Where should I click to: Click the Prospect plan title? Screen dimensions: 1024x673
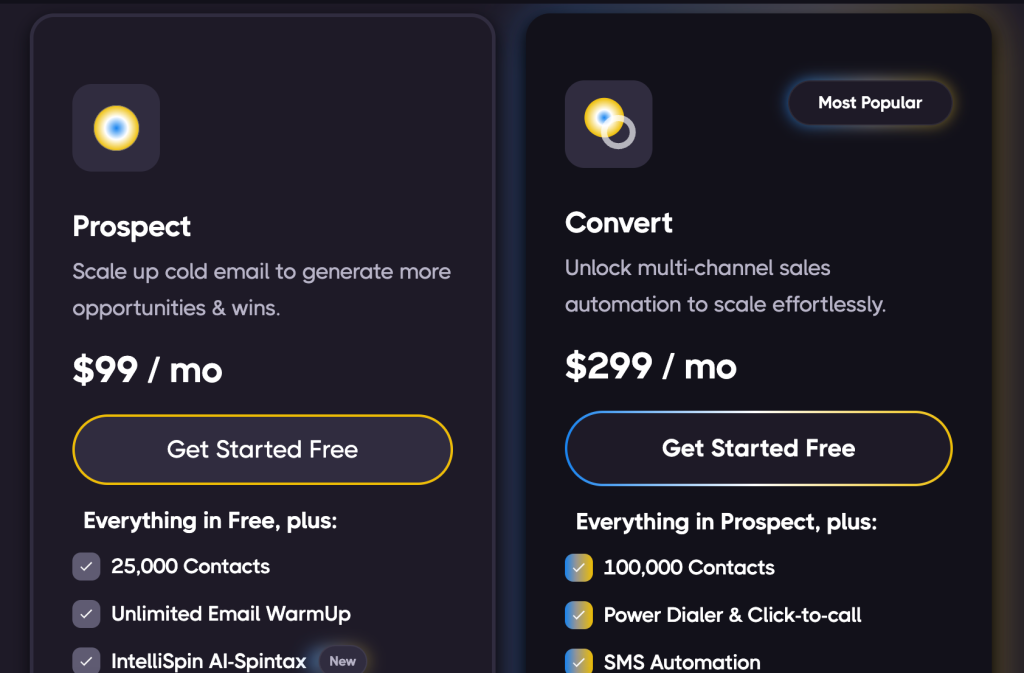[131, 227]
